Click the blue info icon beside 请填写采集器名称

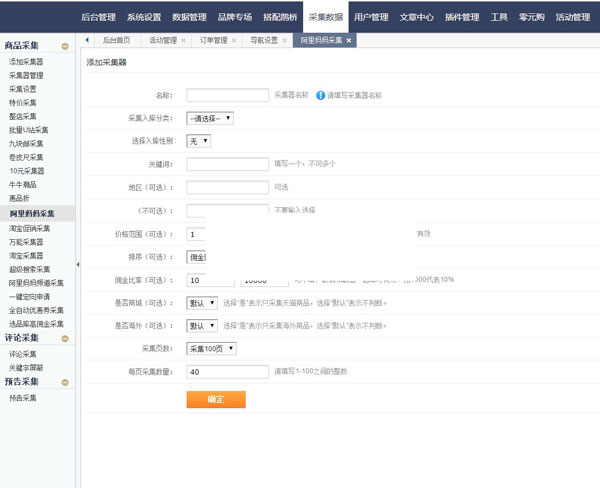point(320,95)
